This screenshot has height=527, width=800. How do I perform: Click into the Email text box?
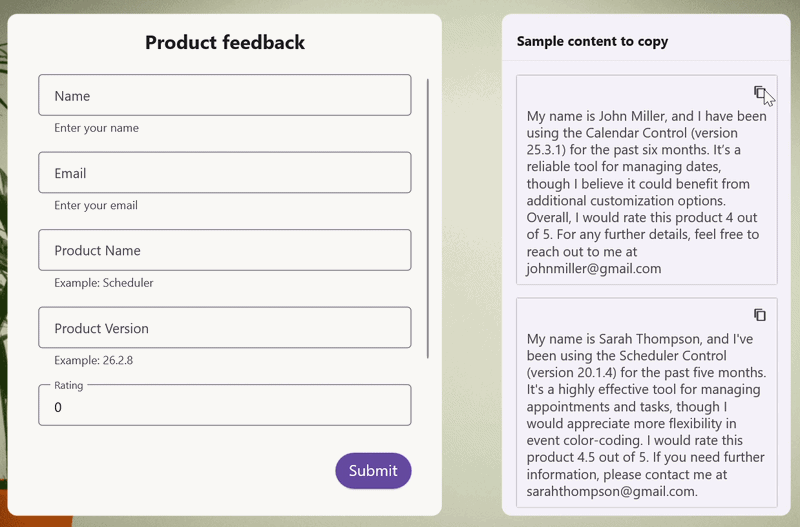224,172
